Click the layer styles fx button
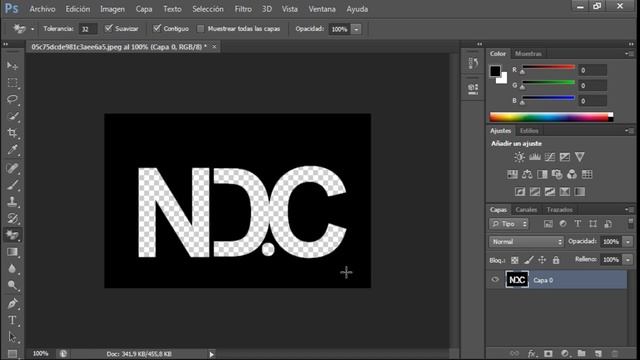This screenshot has height=360, width=640. (x=531, y=353)
